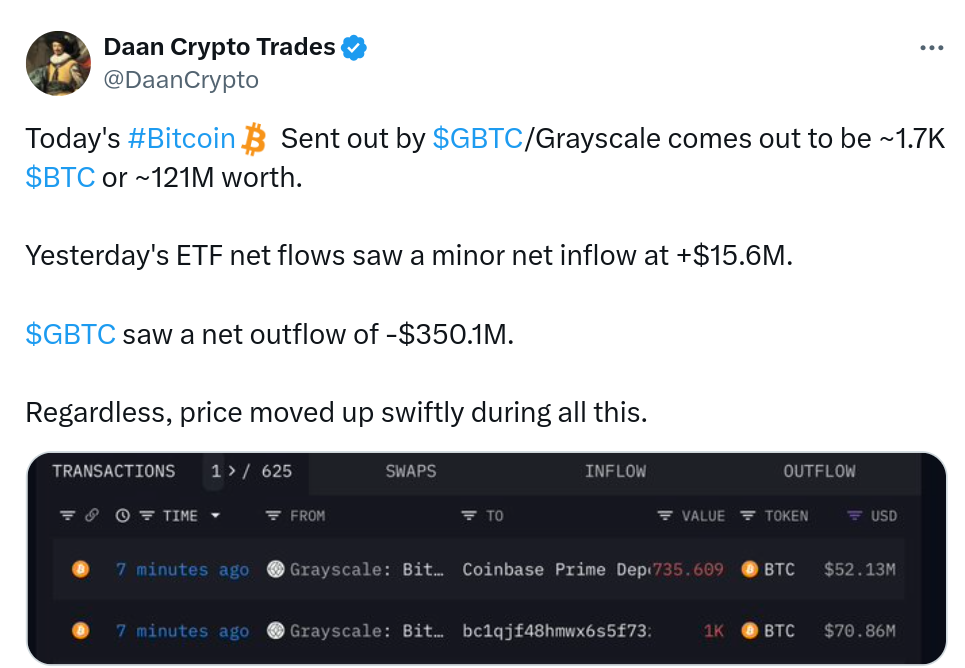The image size is (965, 668).
Task: Click the purple USD filter icon
Action: point(854,515)
